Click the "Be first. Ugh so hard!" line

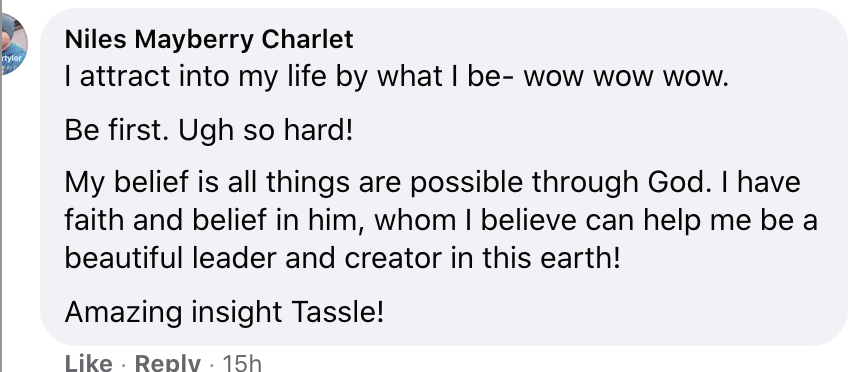(208, 130)
